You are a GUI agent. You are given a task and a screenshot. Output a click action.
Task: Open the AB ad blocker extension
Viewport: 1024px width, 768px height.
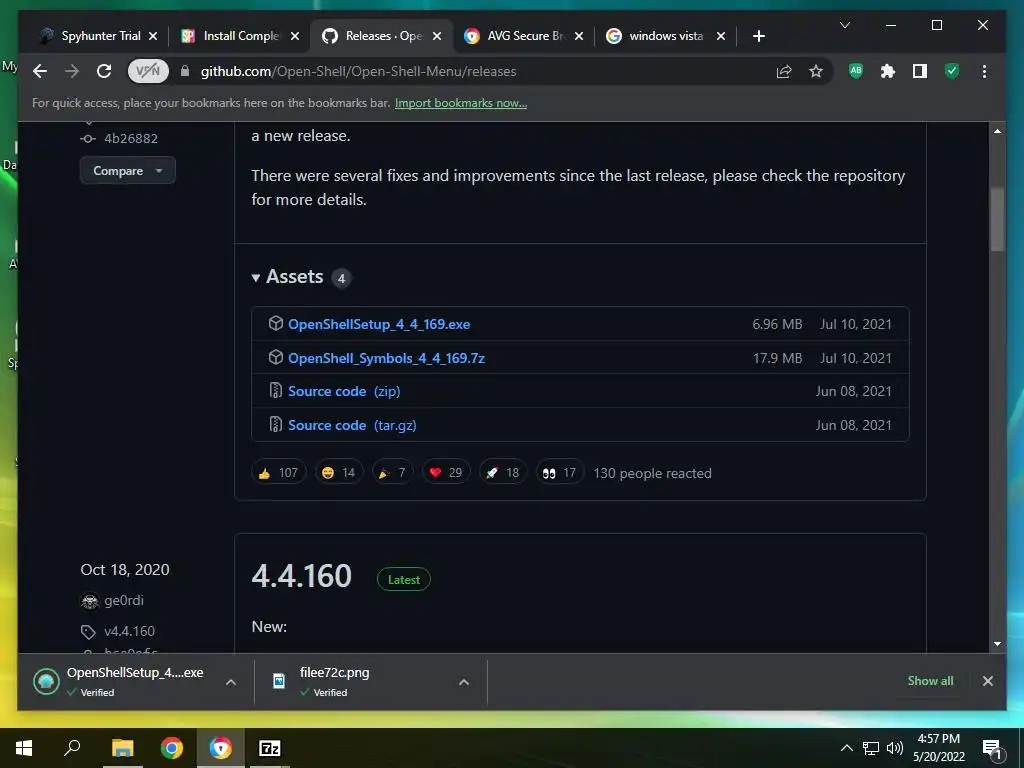pos(856,71)
